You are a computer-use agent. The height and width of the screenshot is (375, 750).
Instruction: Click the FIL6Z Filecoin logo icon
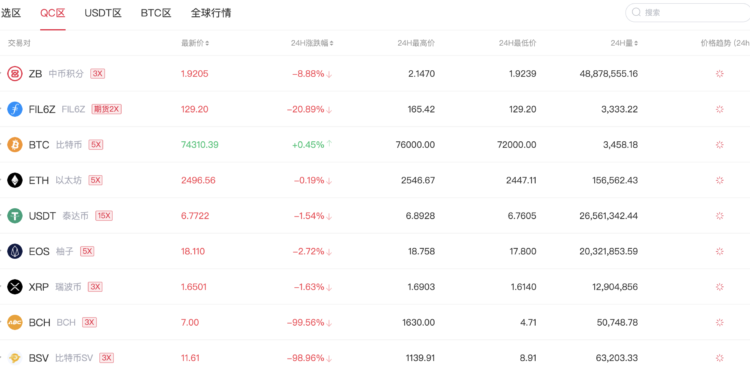coord(15,109)
